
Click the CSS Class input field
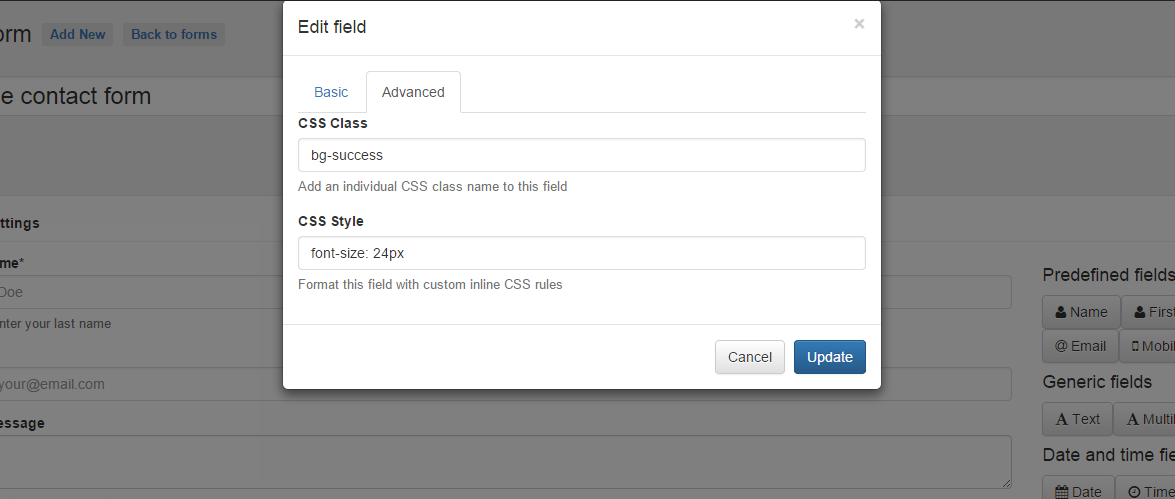point(582,155)
